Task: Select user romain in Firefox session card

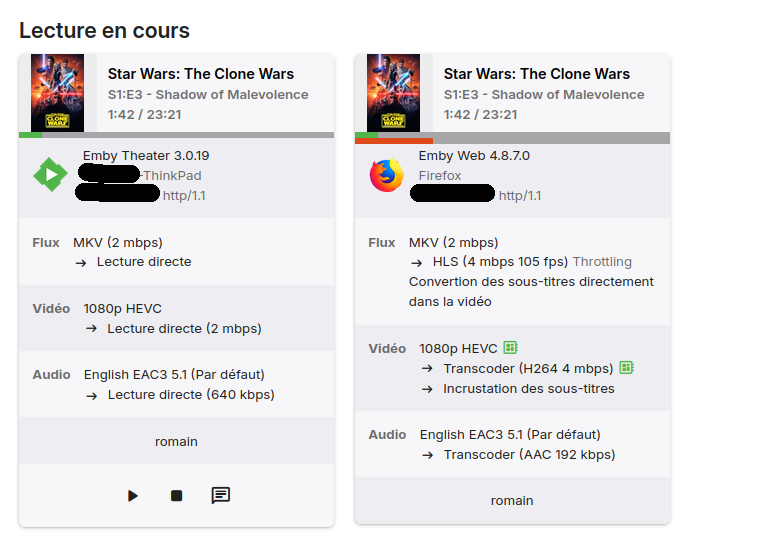Action: (x=512, y=500)
